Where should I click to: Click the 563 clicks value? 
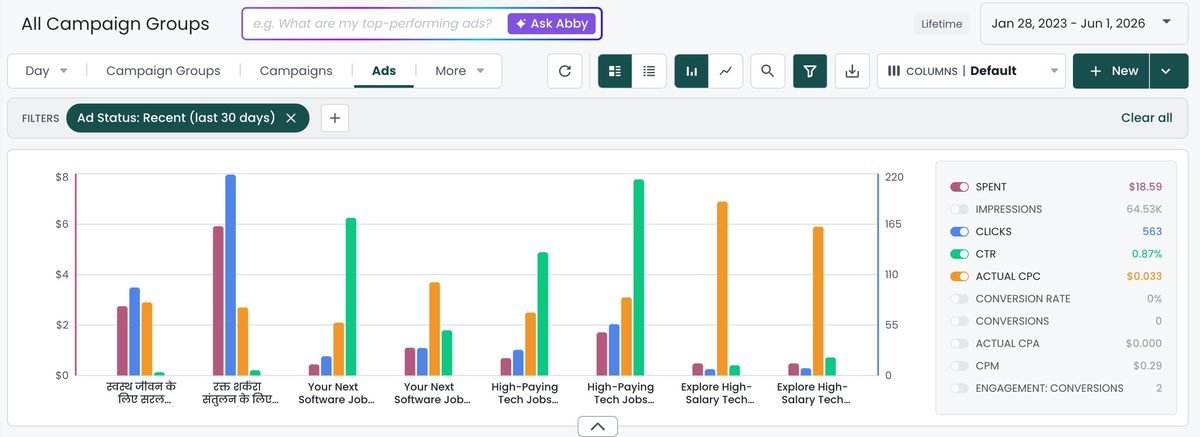pos(1153,232)
